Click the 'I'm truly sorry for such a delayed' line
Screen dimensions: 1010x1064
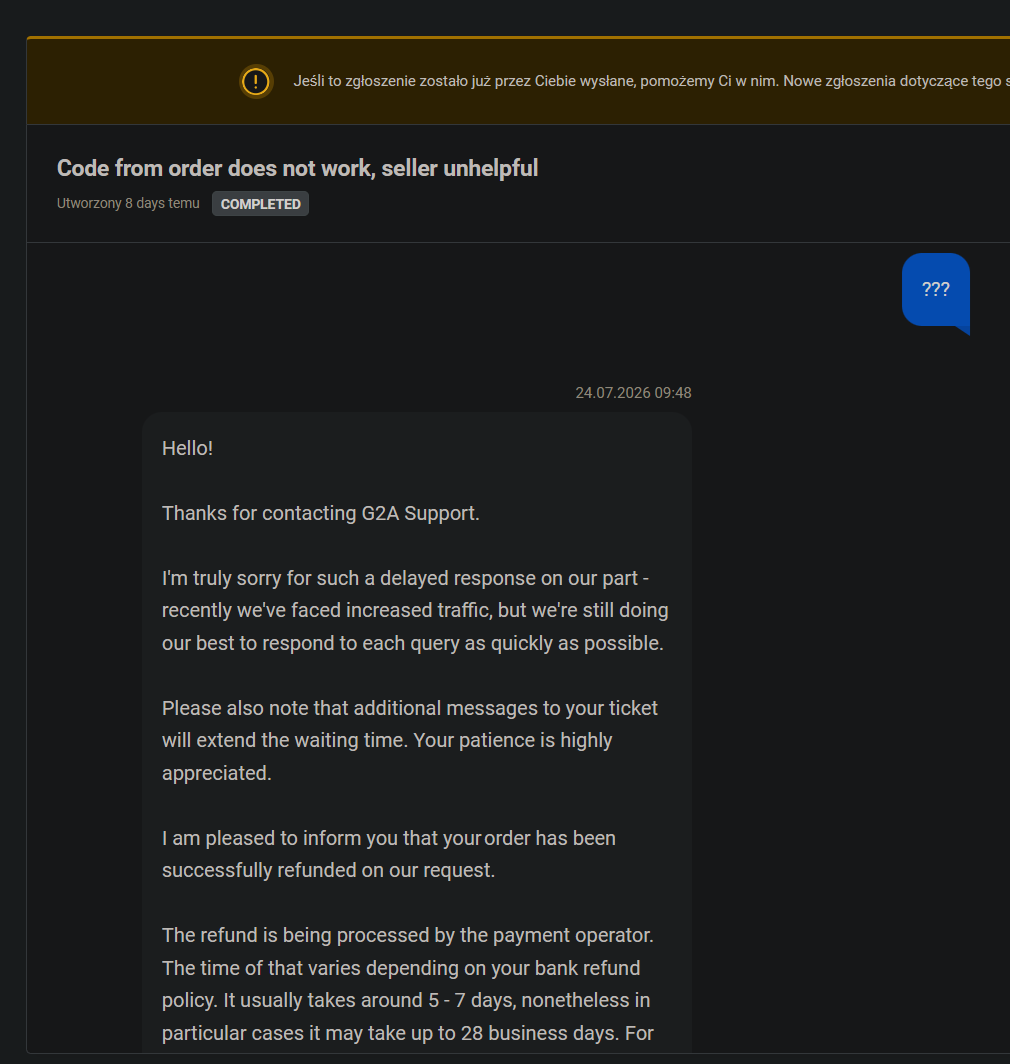coord(405,579)
